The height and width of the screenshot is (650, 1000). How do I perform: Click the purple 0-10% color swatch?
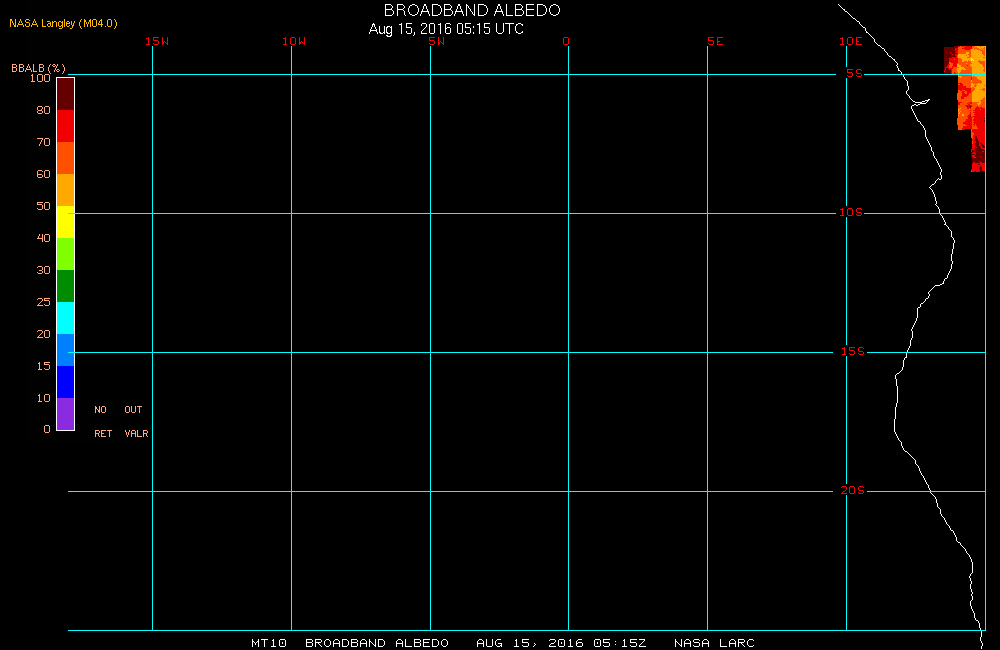point(66,413)
